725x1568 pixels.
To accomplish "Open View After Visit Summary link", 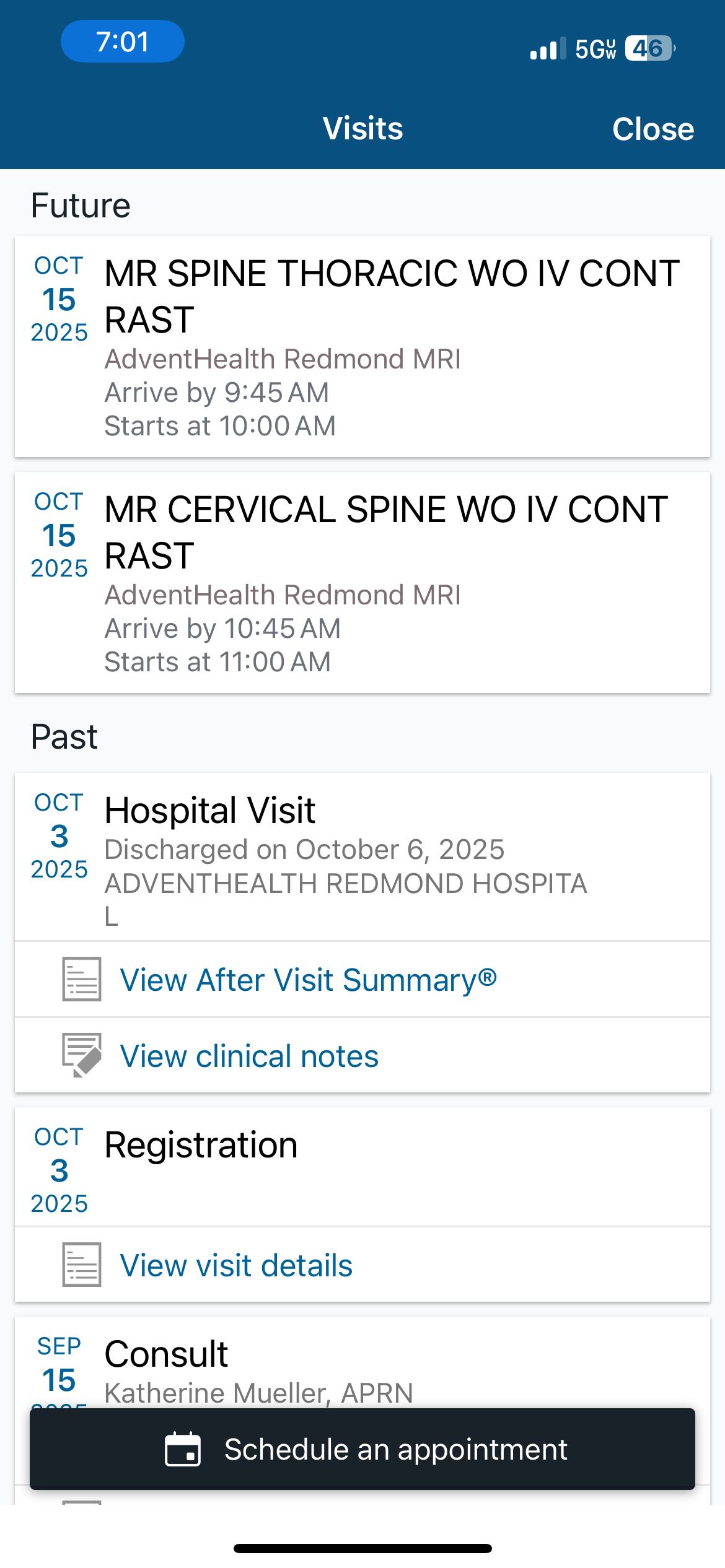I will tap(308, 980).
